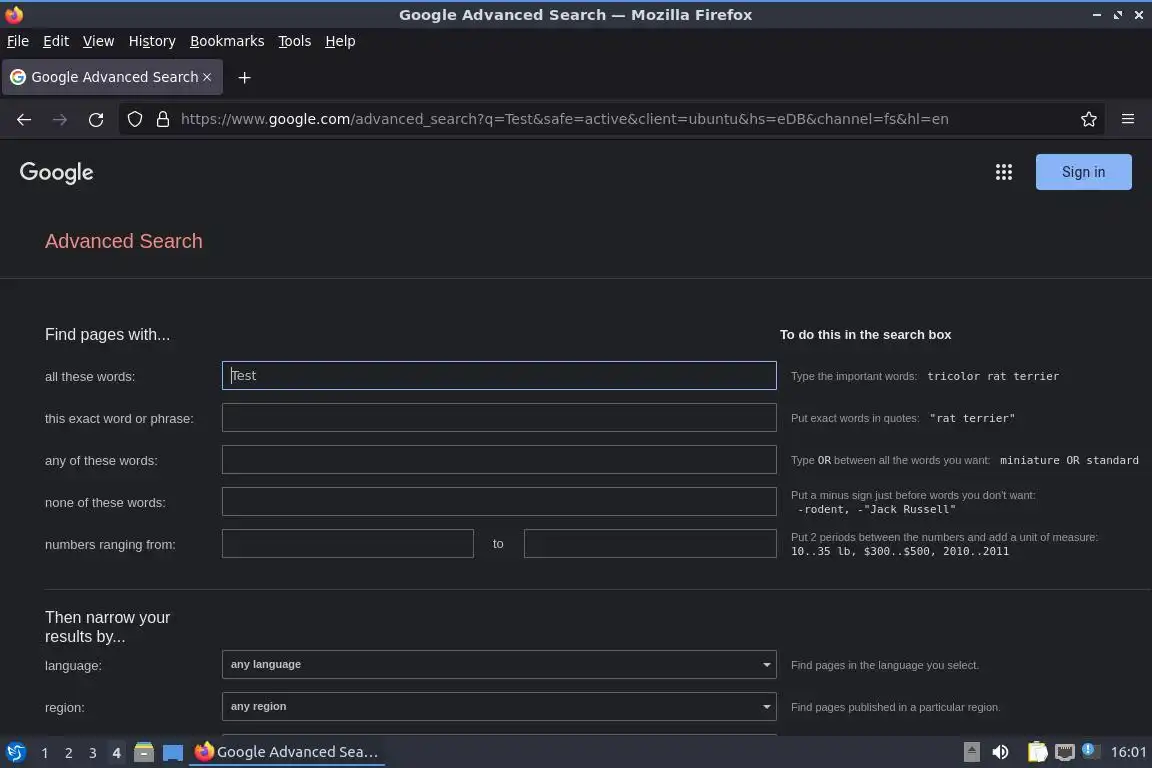Screen dimensions: 1152x768
Task: Click the forward navigation arrow
Action: [x=60, y=119]
